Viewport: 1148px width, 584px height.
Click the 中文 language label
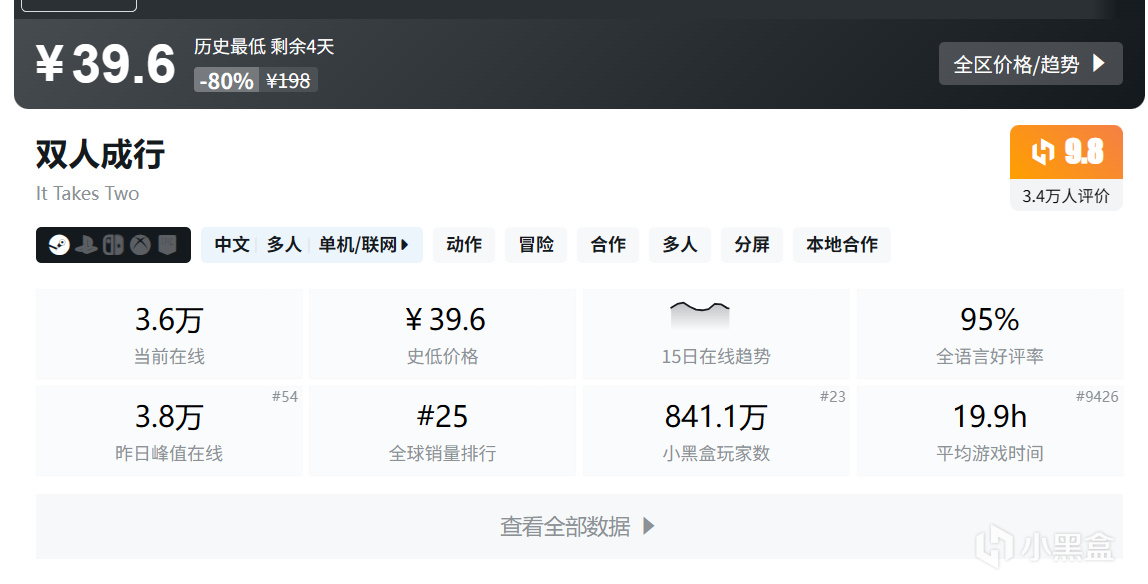[x=232, y=244]
